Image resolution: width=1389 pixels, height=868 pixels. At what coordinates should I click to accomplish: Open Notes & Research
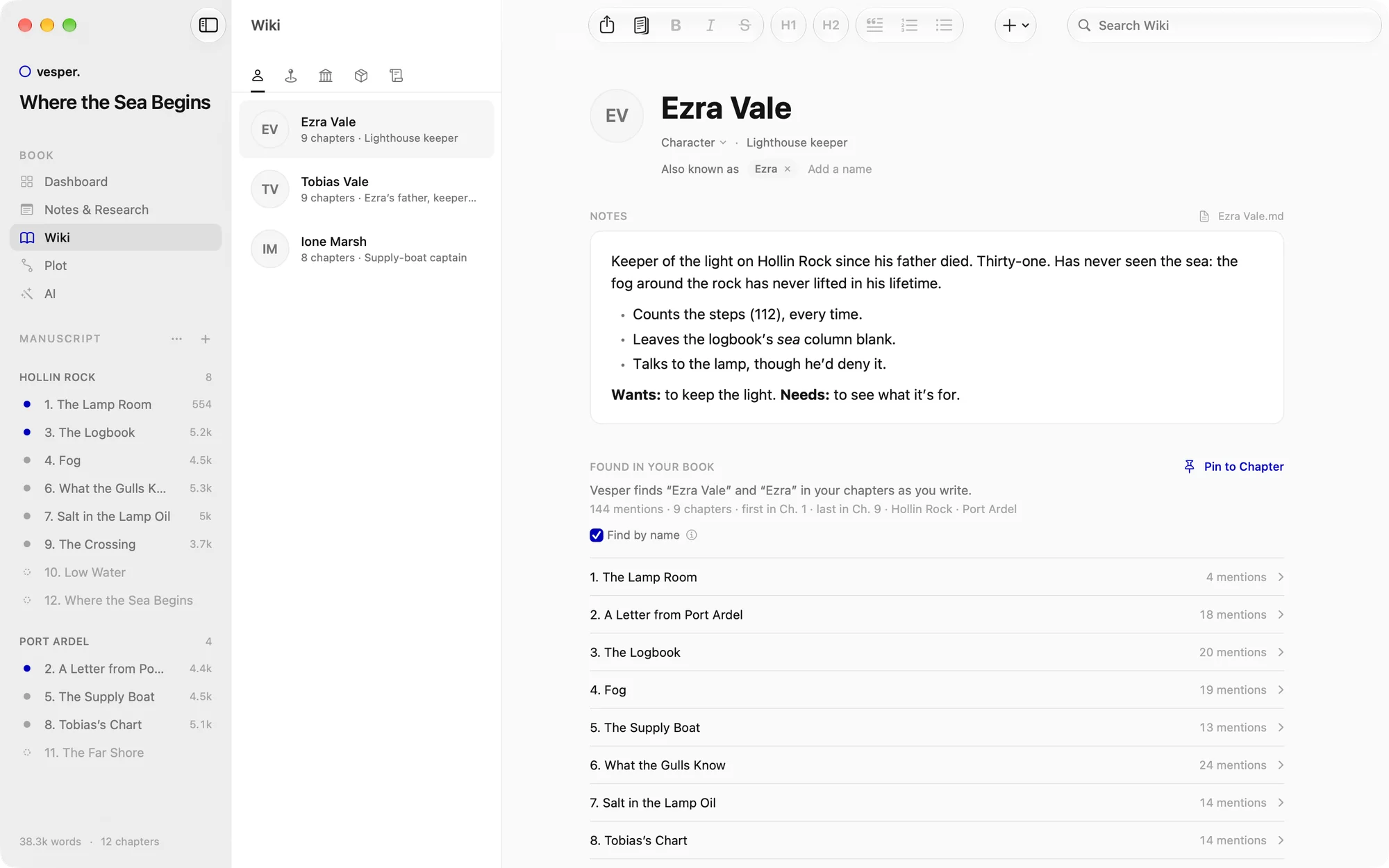[x=116, y=209]
